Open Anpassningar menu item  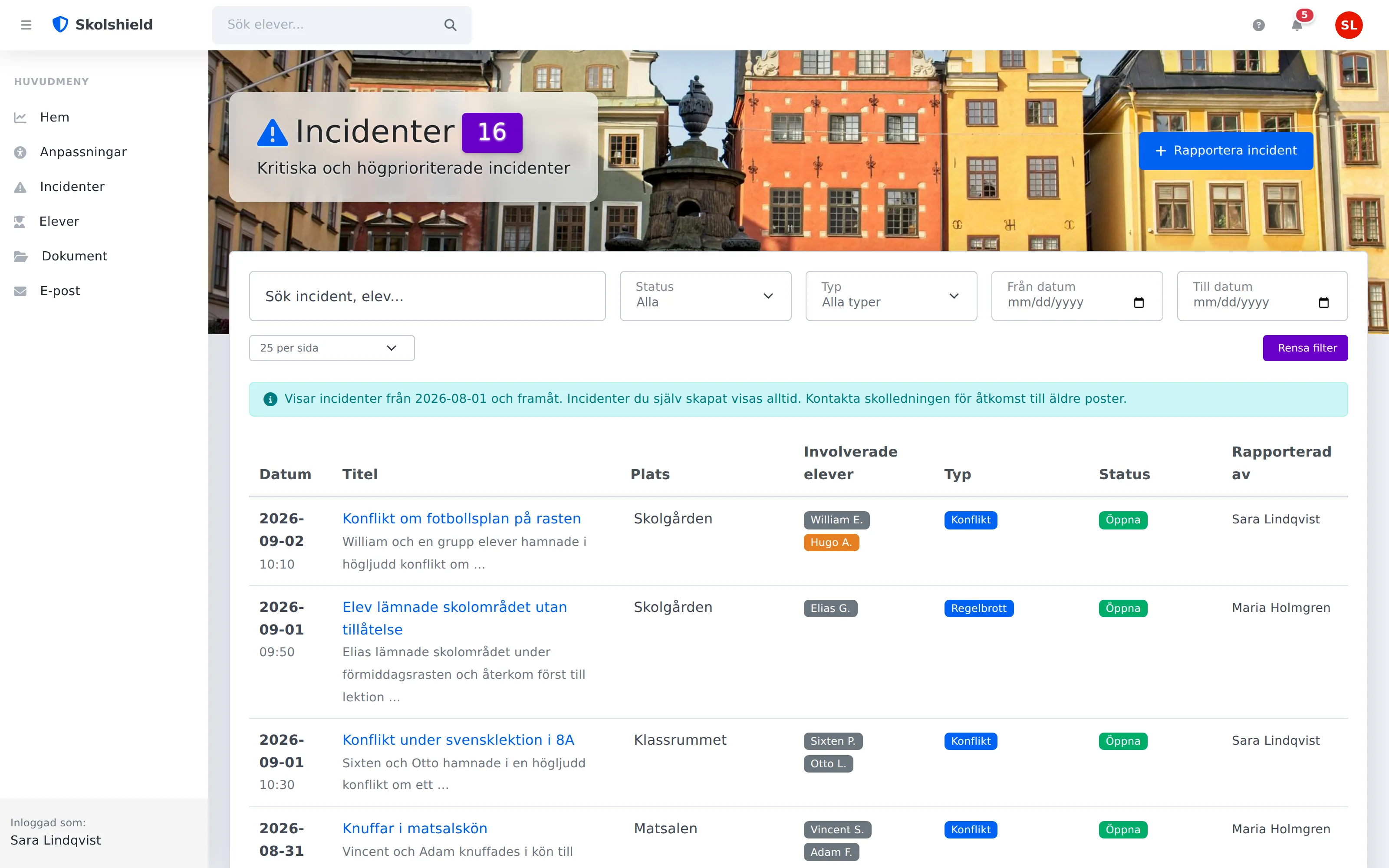pos(83,152)
